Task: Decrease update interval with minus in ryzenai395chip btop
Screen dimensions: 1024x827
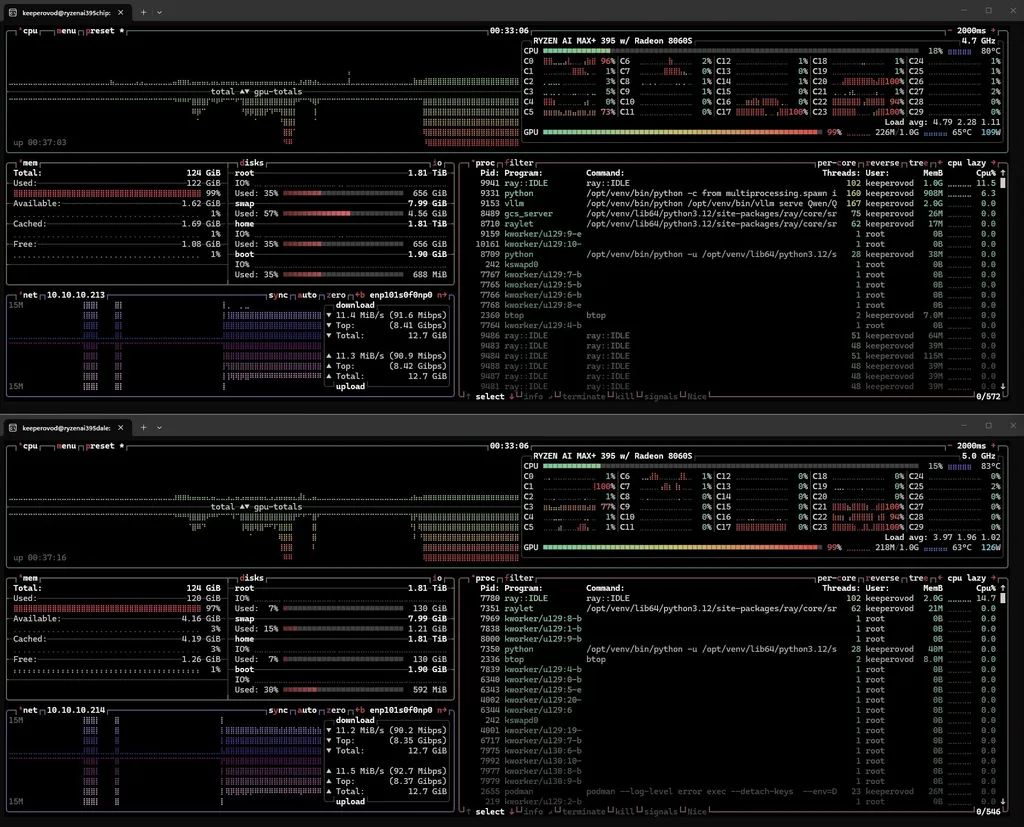Action: coord(950,31)
